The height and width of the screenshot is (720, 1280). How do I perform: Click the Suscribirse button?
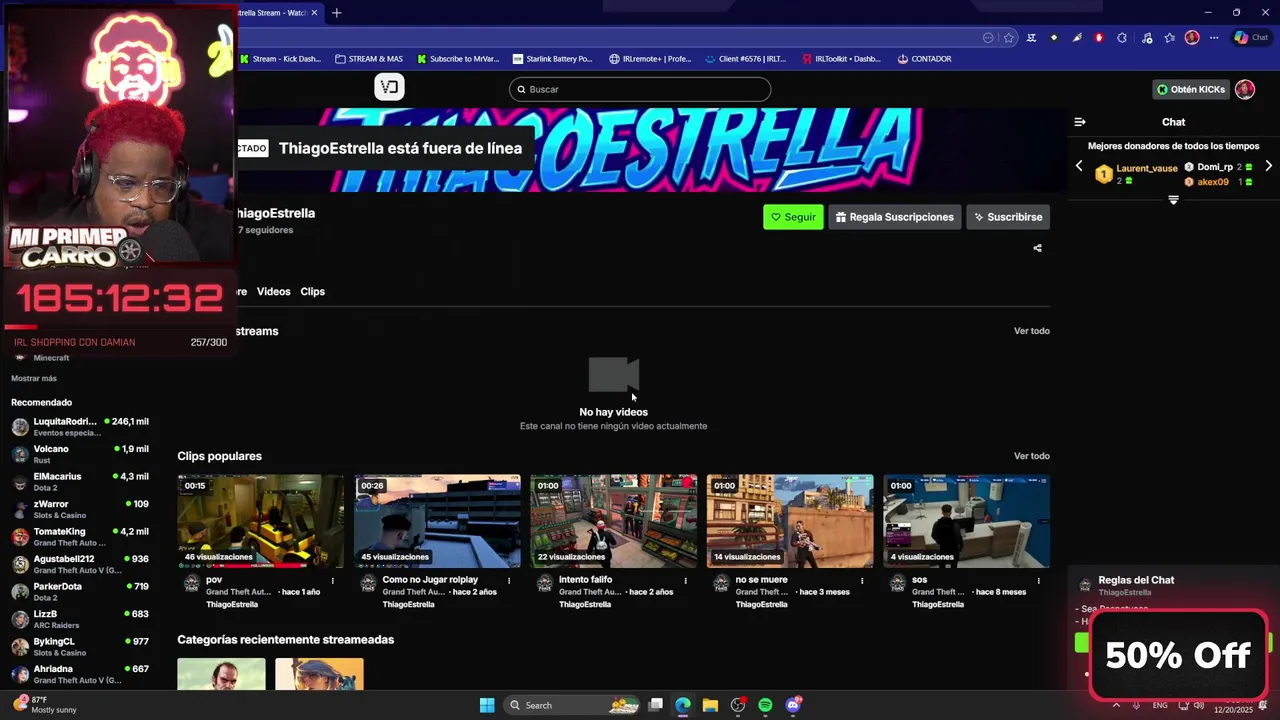[1008, 217]
